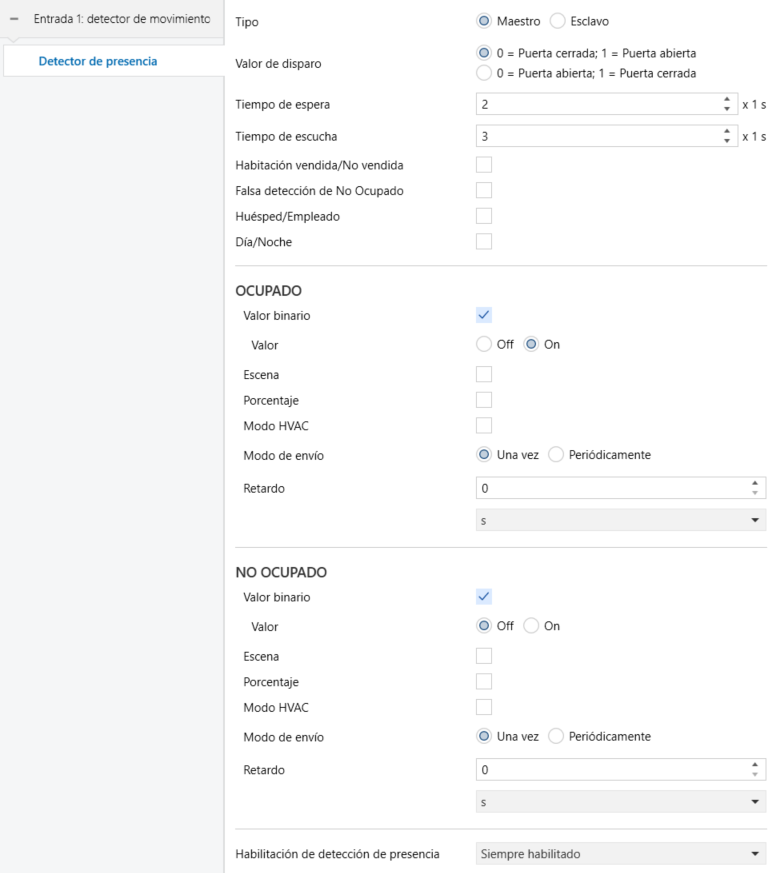Screen dimensions: 781x873
Task: Decrease Tiempo de espera with down arrow
Action: click(x=727, y=109)
